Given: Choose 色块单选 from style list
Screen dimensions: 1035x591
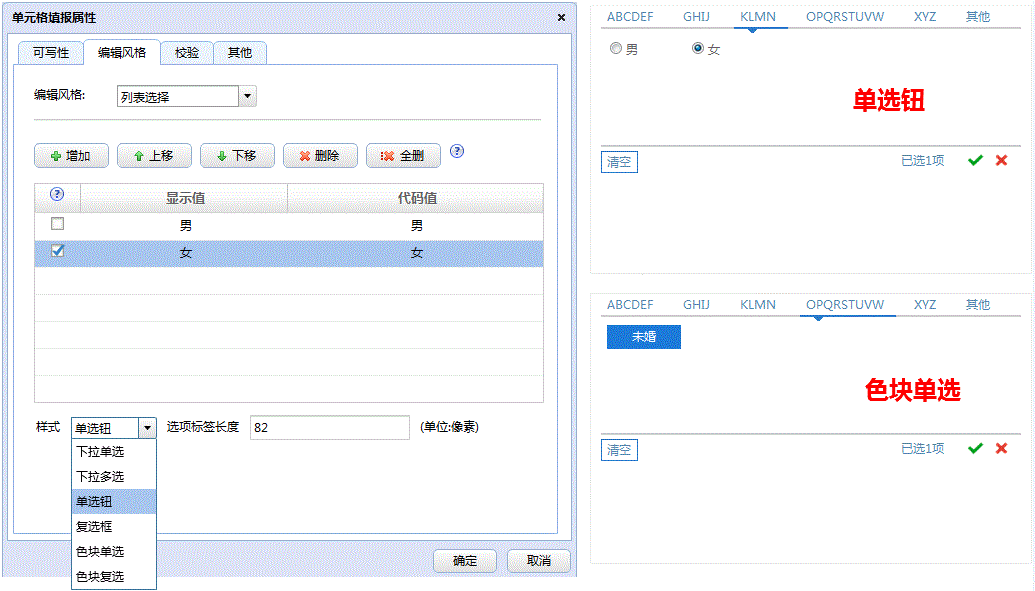Looking at the screenshot, I should pos(100,551).
